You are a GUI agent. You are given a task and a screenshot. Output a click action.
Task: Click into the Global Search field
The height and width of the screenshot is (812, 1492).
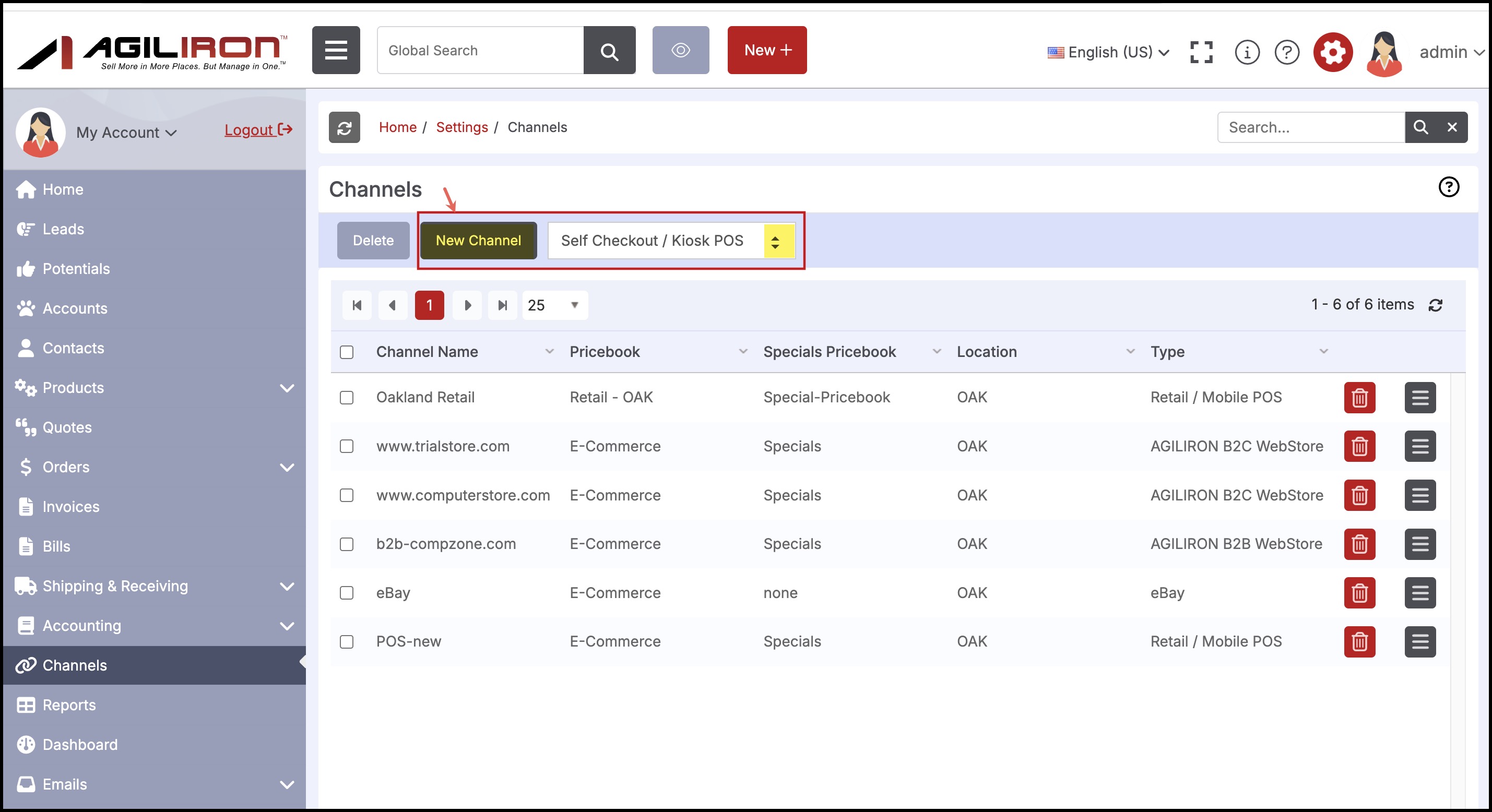click(x=480, y=51)
